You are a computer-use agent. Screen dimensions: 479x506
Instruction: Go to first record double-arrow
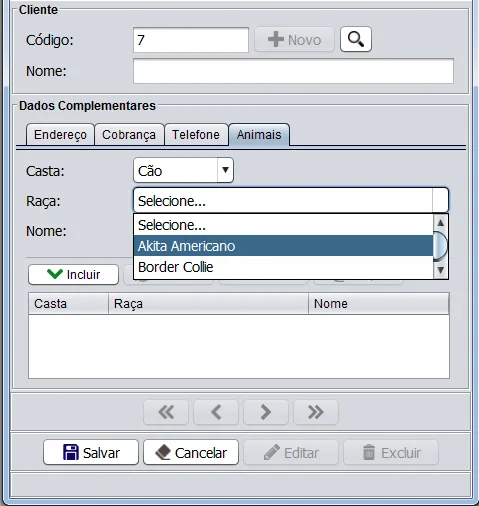coord(166,412)
